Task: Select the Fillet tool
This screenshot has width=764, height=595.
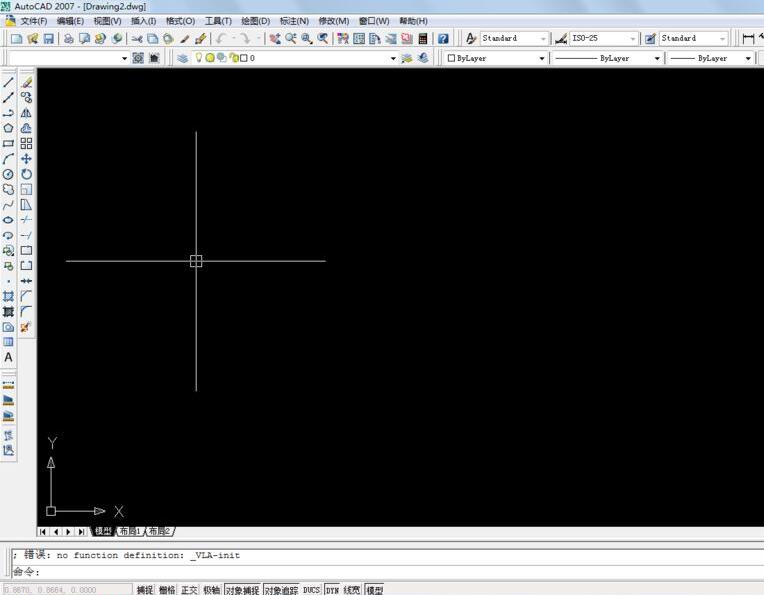Action: coord(26,311)
